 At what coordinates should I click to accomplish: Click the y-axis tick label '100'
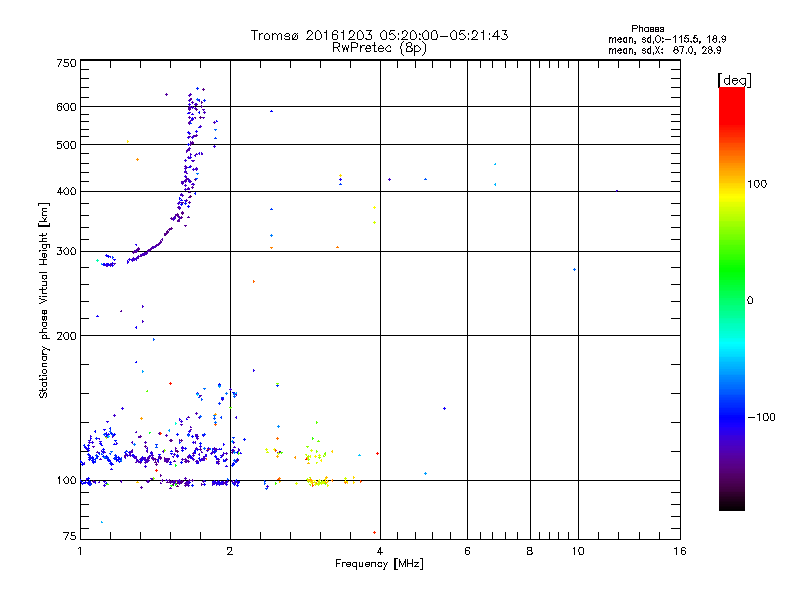(67, 480)
